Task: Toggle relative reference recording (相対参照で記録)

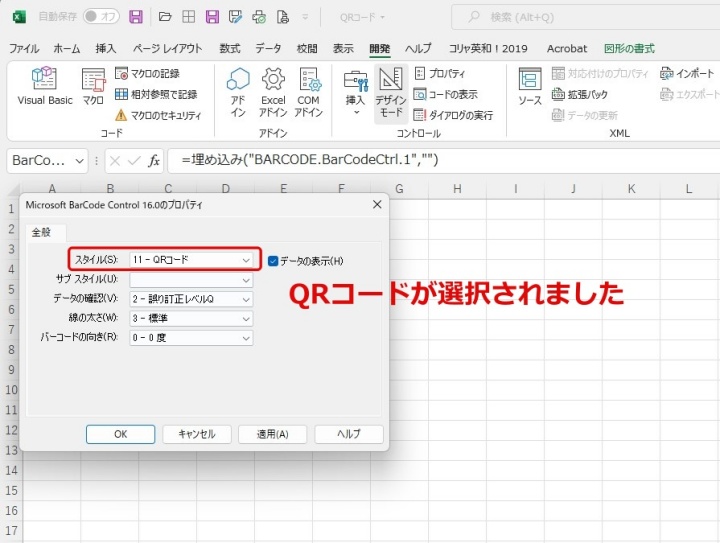Action: 156,94
